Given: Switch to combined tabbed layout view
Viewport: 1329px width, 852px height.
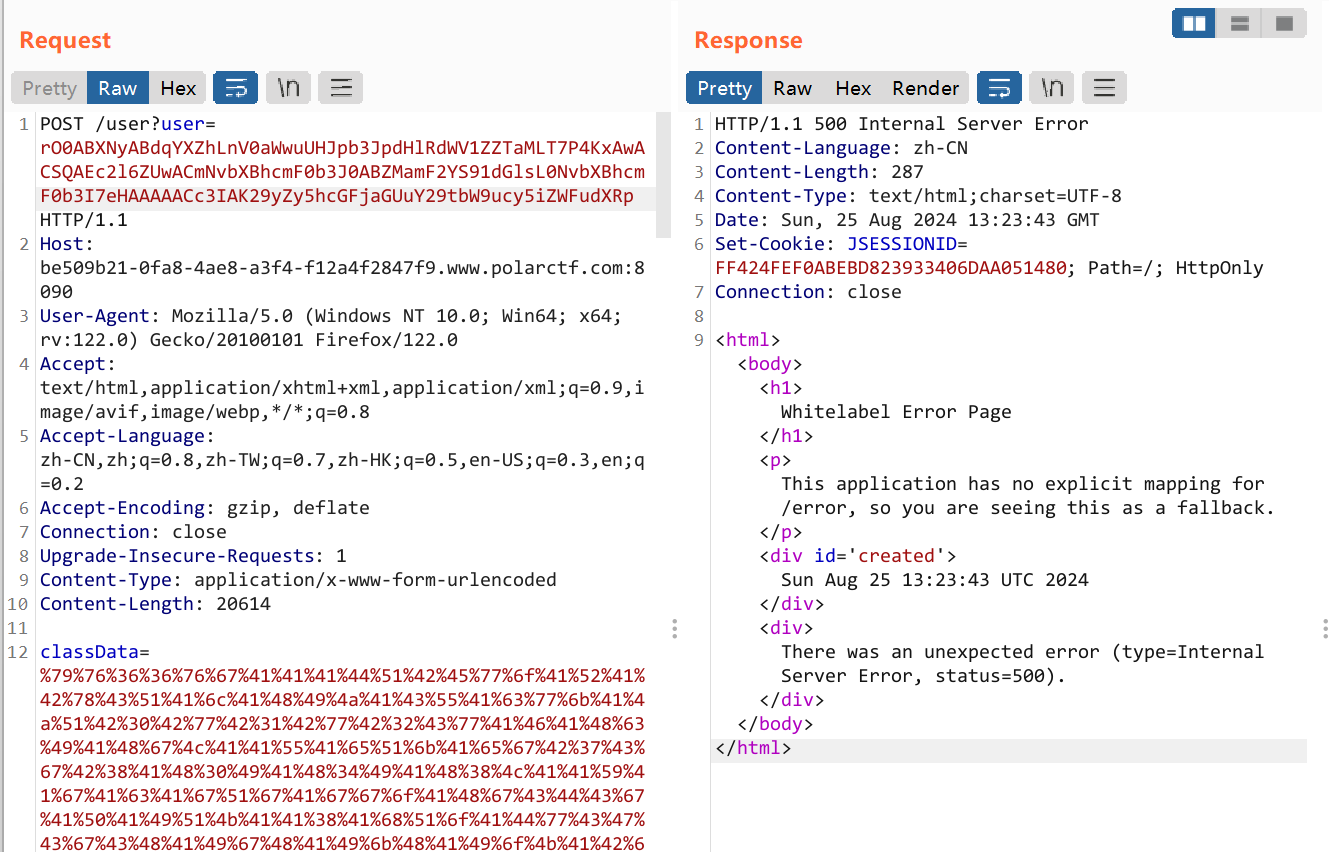Looking at the screenshot, I should point(1284,23).
